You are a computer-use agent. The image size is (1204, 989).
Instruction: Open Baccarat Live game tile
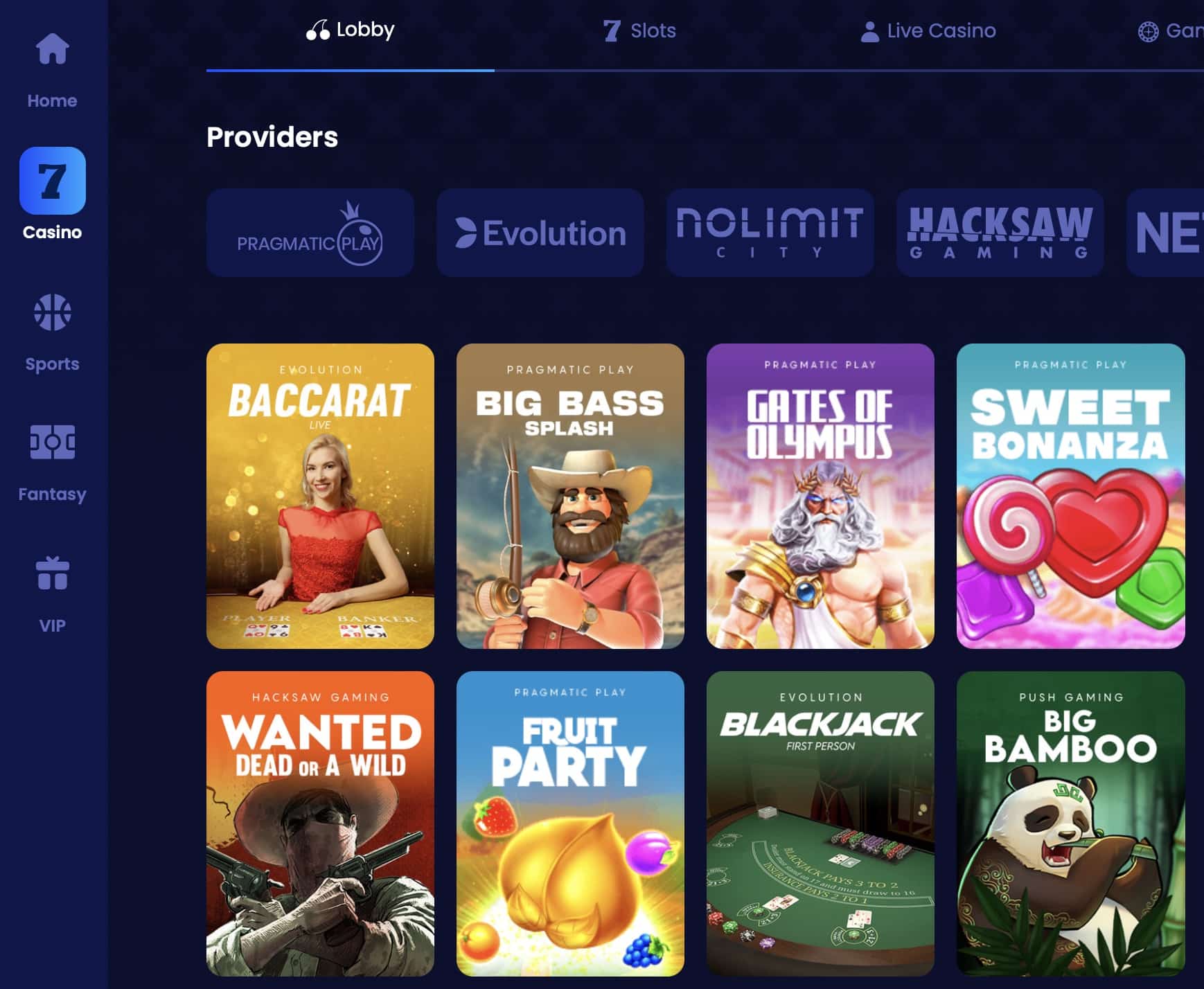click(x=320, y=496)
